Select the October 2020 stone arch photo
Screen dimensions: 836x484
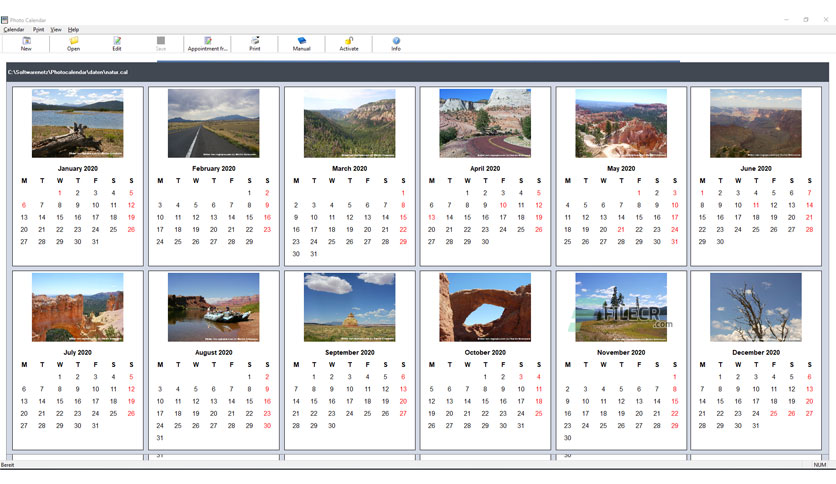[x=485, y=307]
